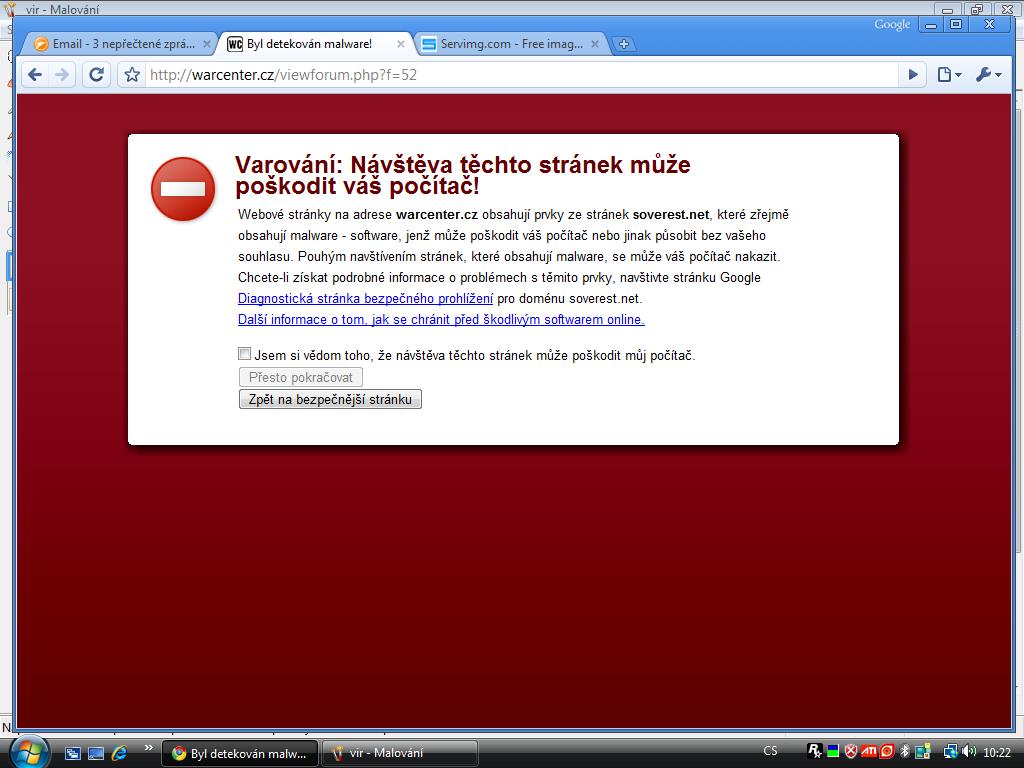Launch Internet Explorer from quick launch
The width and height of the screenshot is (1024, 768).
click(119, 753)
